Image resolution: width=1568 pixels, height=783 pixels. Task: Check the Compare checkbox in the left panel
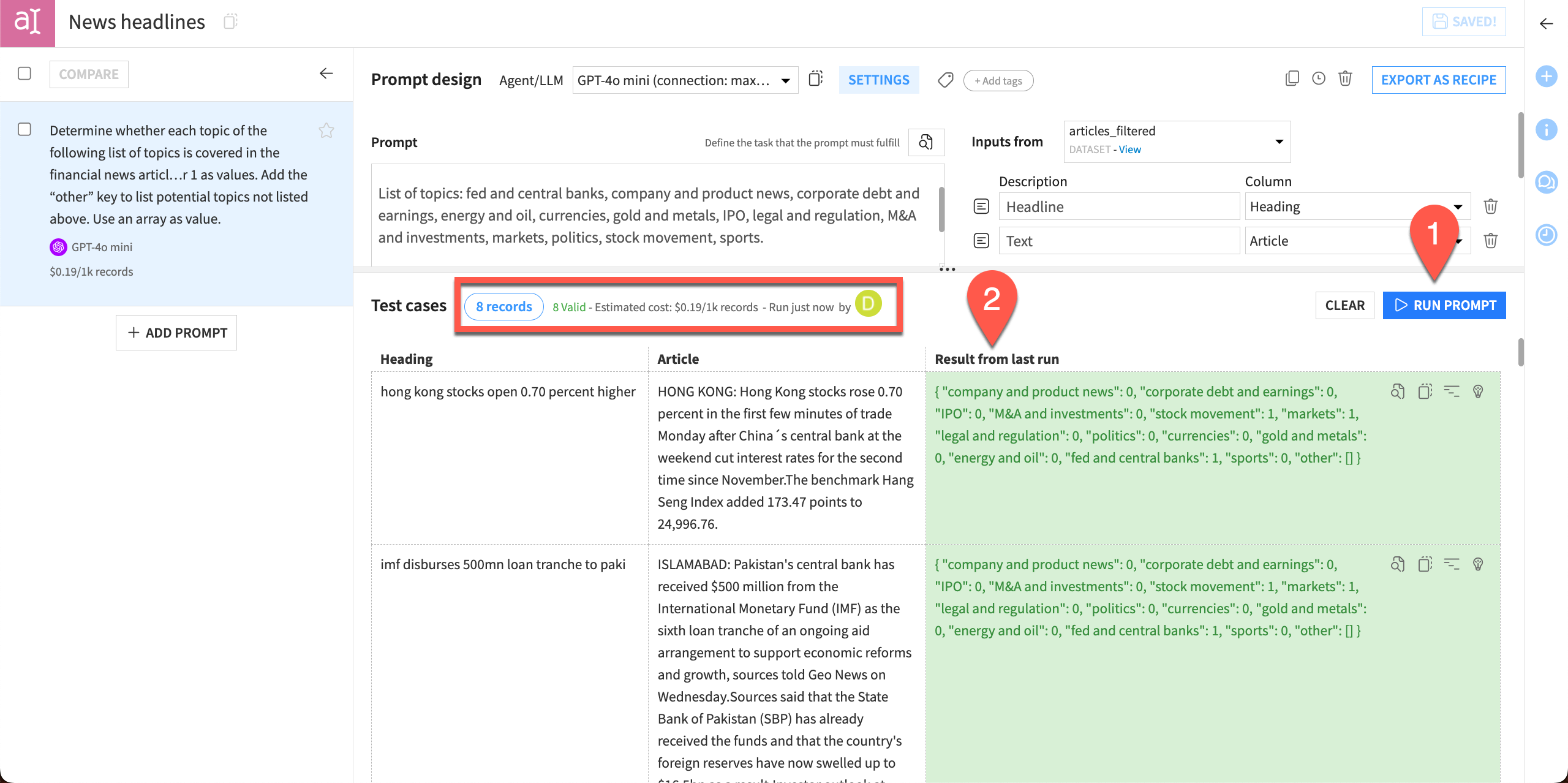tap(24, 74)
